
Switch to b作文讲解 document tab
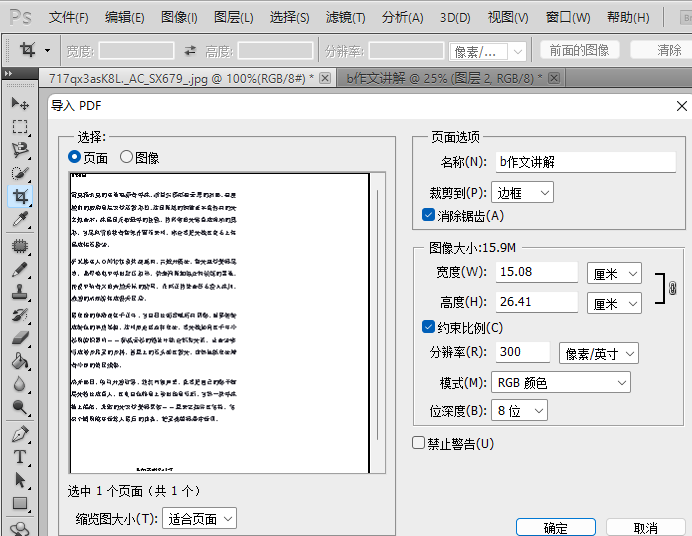pyautogui.click(x=444, y=79)
